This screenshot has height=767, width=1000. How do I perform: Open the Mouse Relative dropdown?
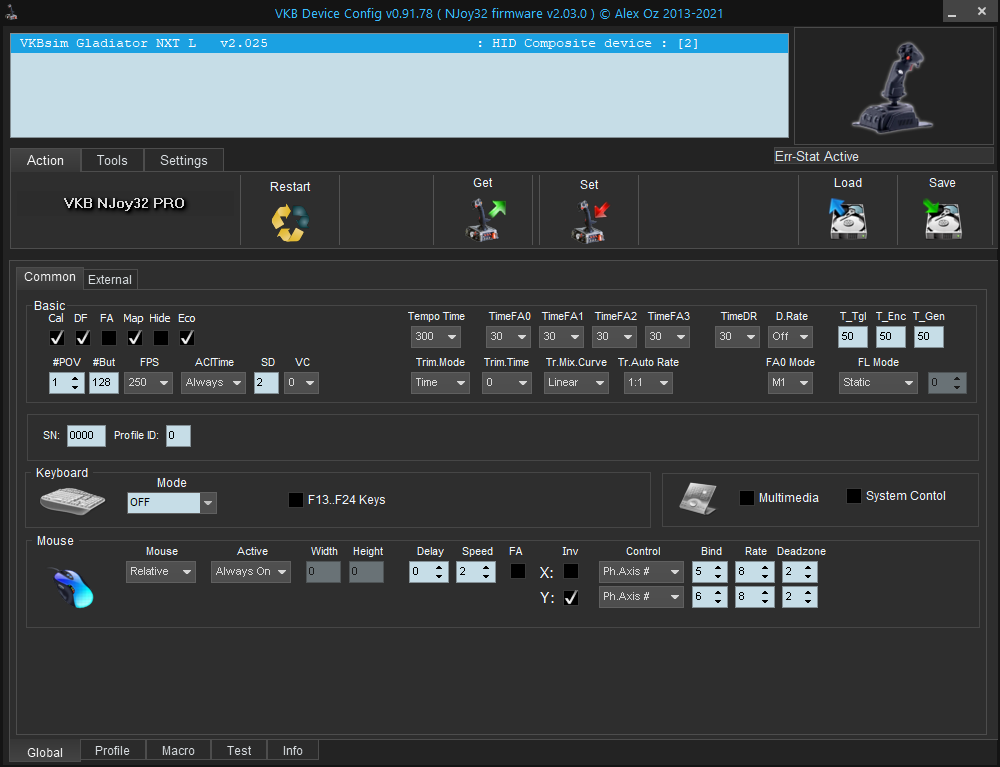[161, 572]
